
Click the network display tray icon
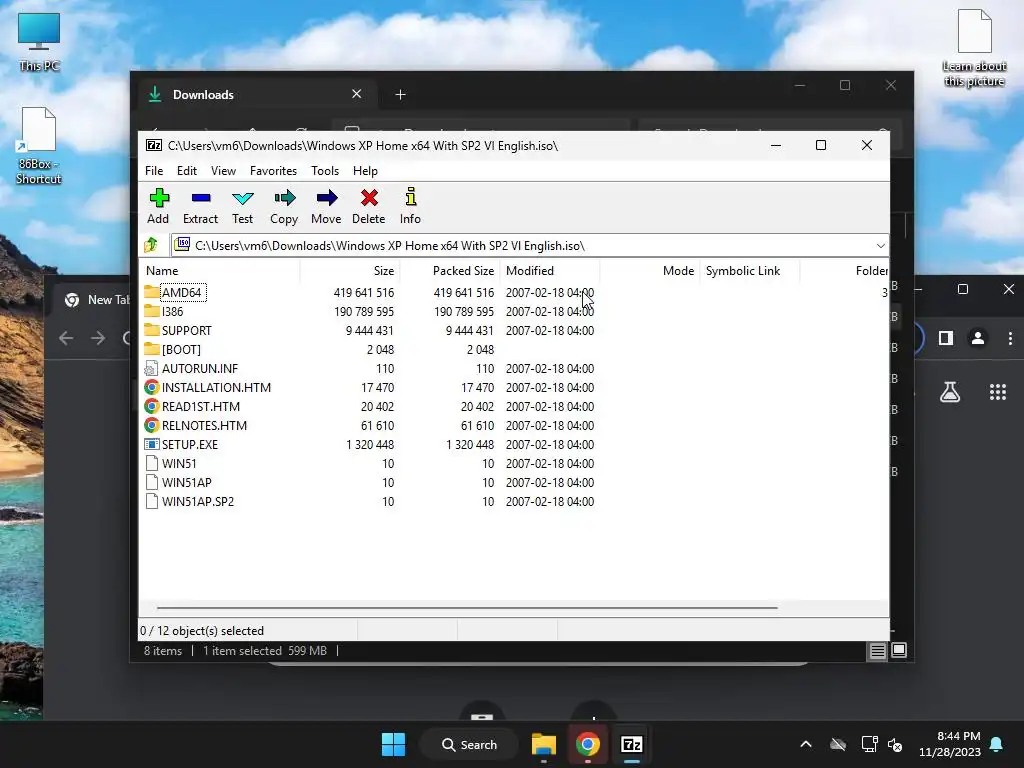(x=869, y=744)
